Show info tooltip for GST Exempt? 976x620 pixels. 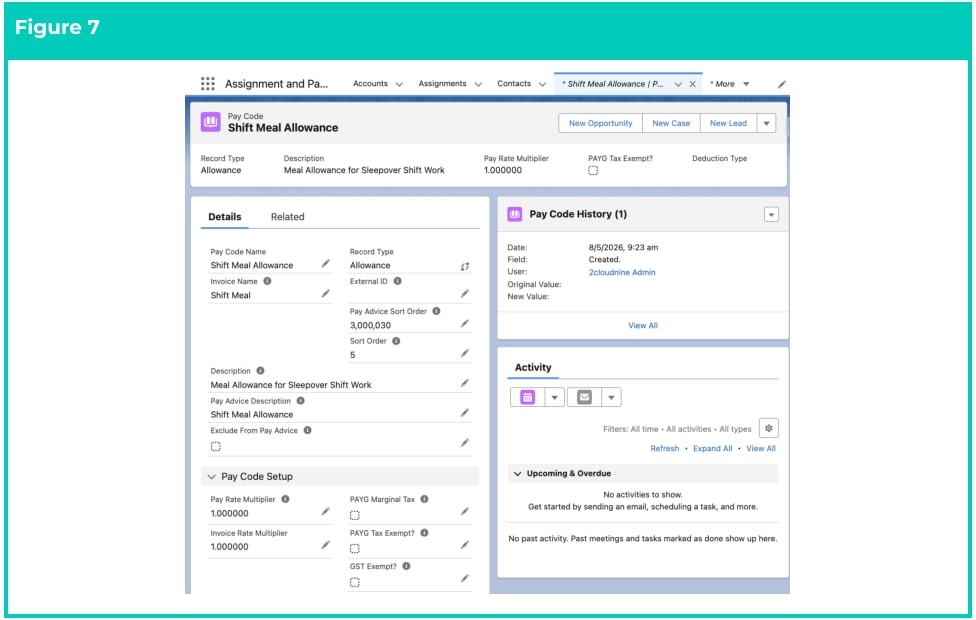406,566
